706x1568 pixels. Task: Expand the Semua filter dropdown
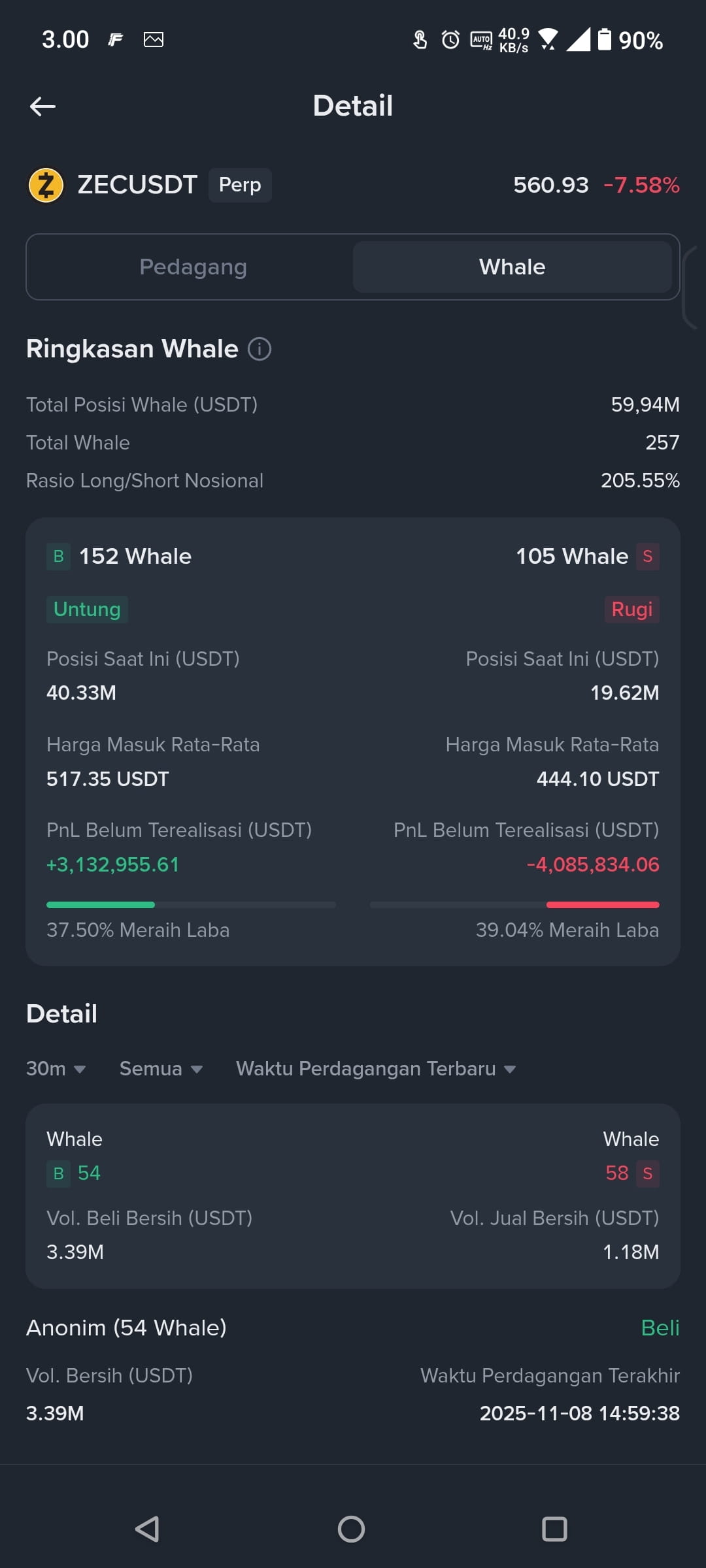(x=161, y=1069)
